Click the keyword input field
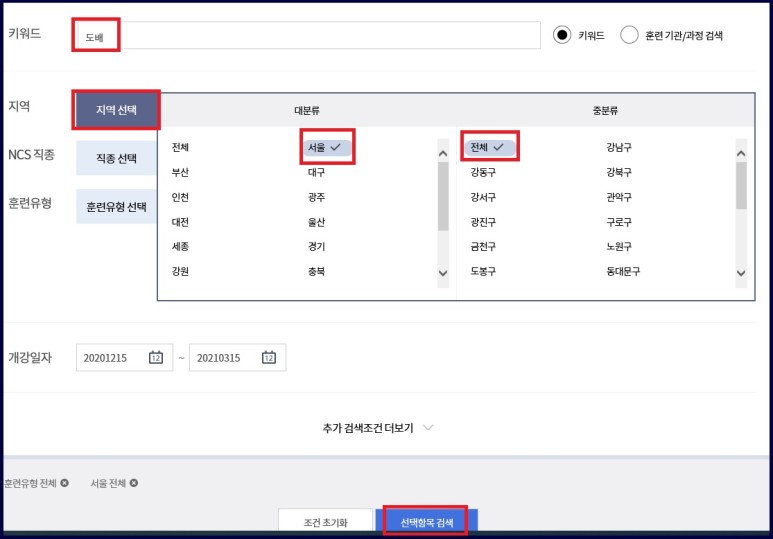Screen dimensions: 773x539 click(308, 35)
